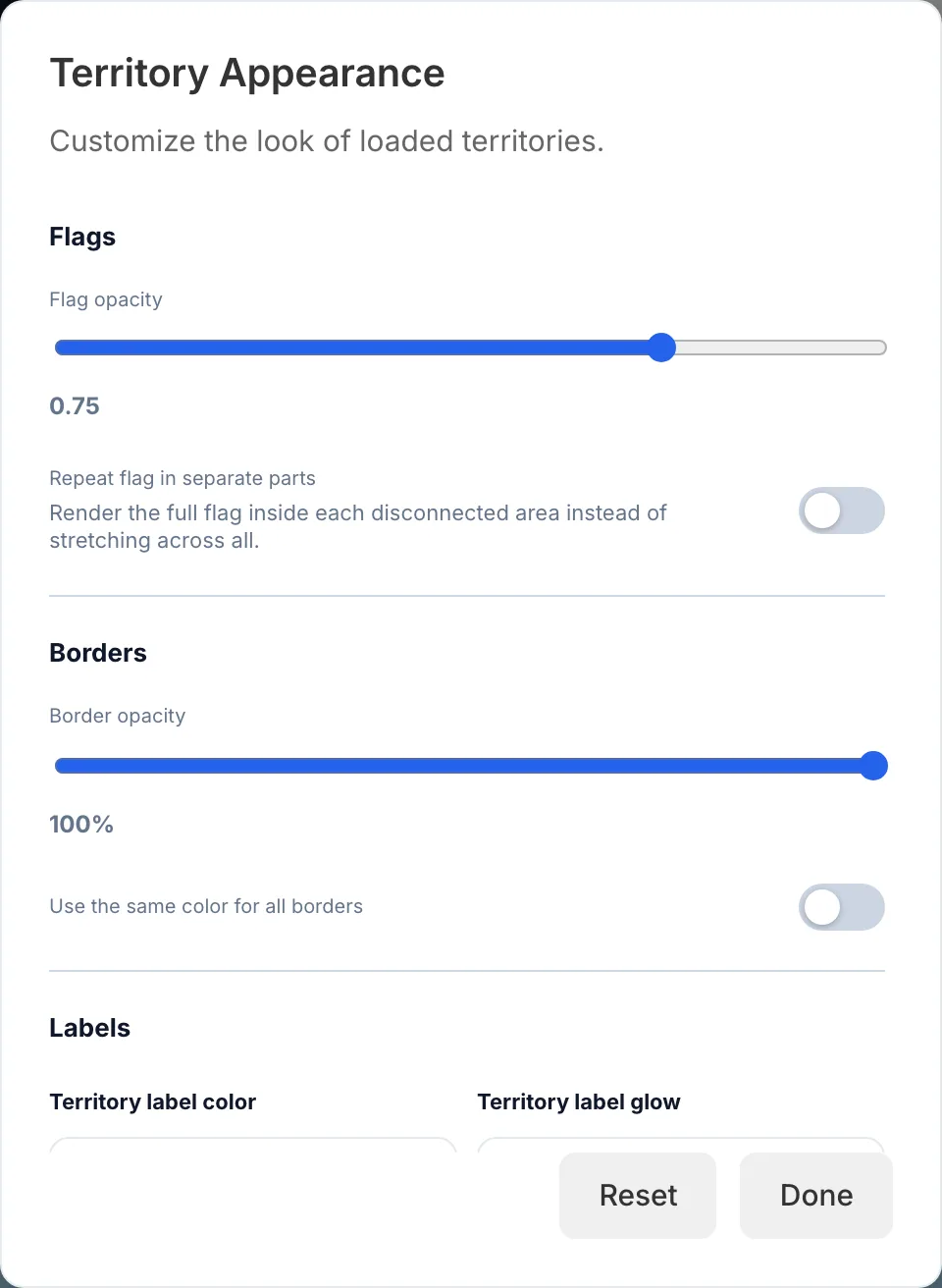The width and height of the screenshot is (942, 1288).
Task: Open the Territory label color field
Action: click(253, 1145)
